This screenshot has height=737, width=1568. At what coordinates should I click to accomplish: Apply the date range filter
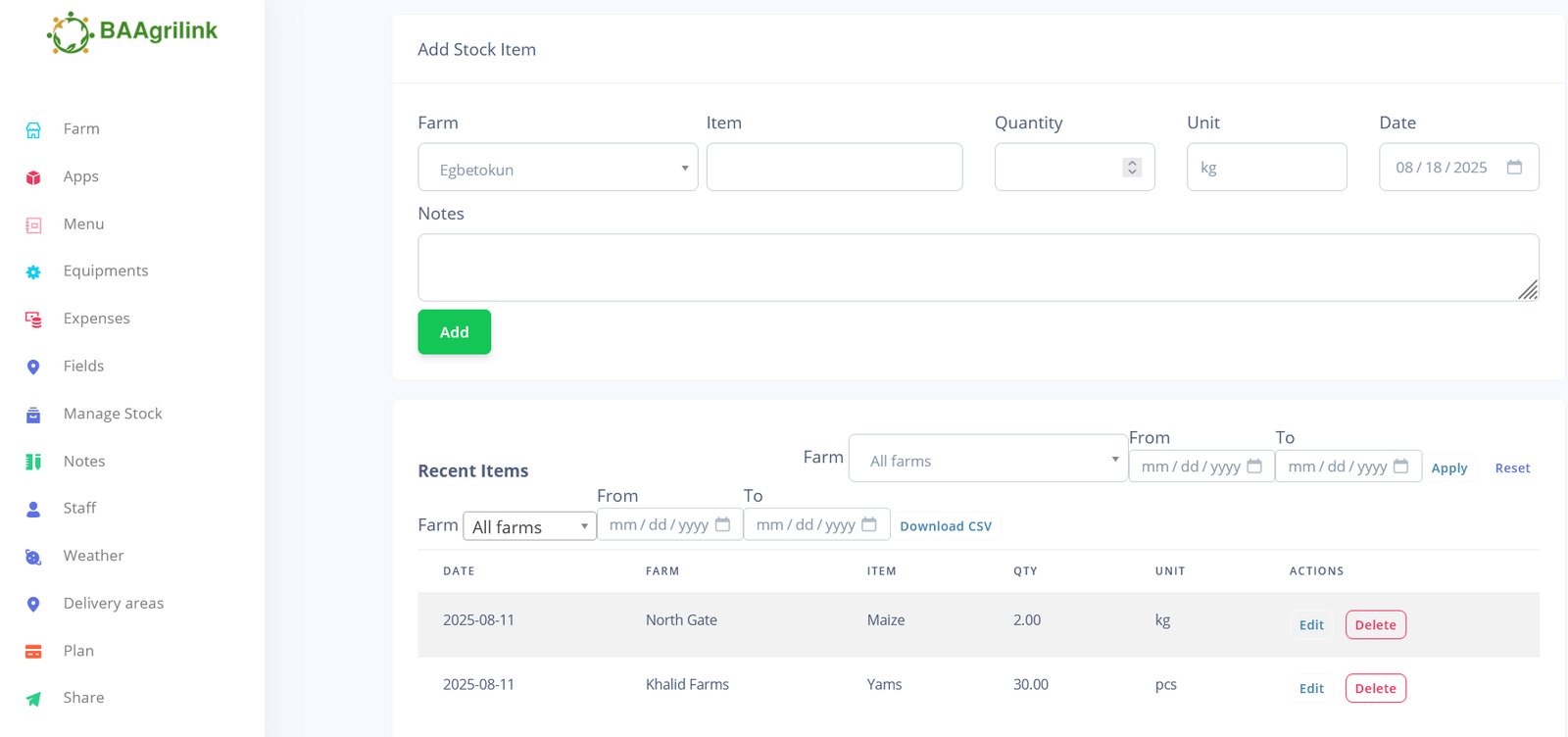point(1448,468)
